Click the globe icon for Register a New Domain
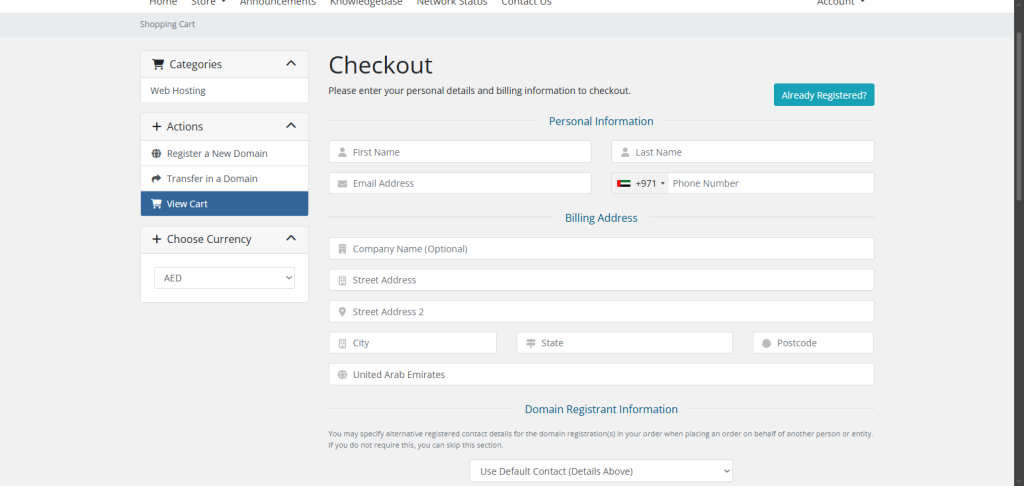Viewport: 1024px width, 486px height. click(156, 154)
